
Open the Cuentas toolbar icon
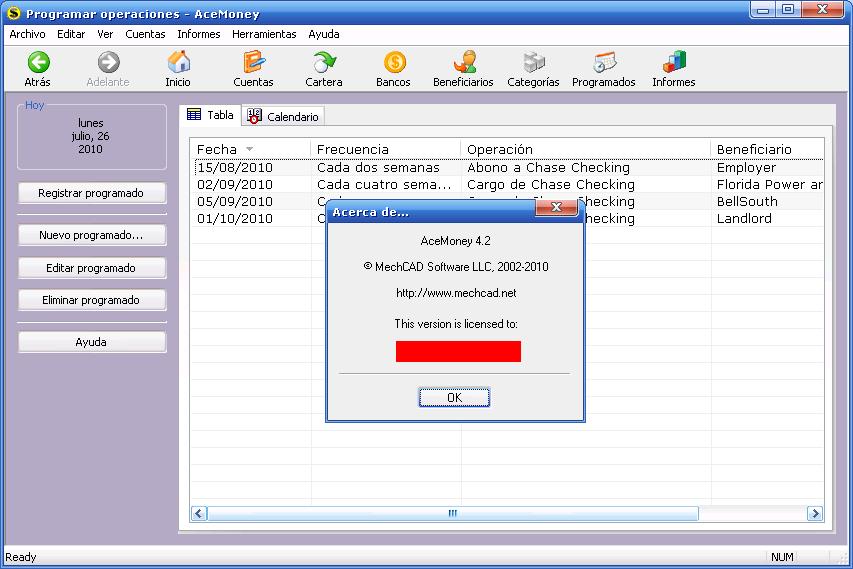click(x=254, y=62)
